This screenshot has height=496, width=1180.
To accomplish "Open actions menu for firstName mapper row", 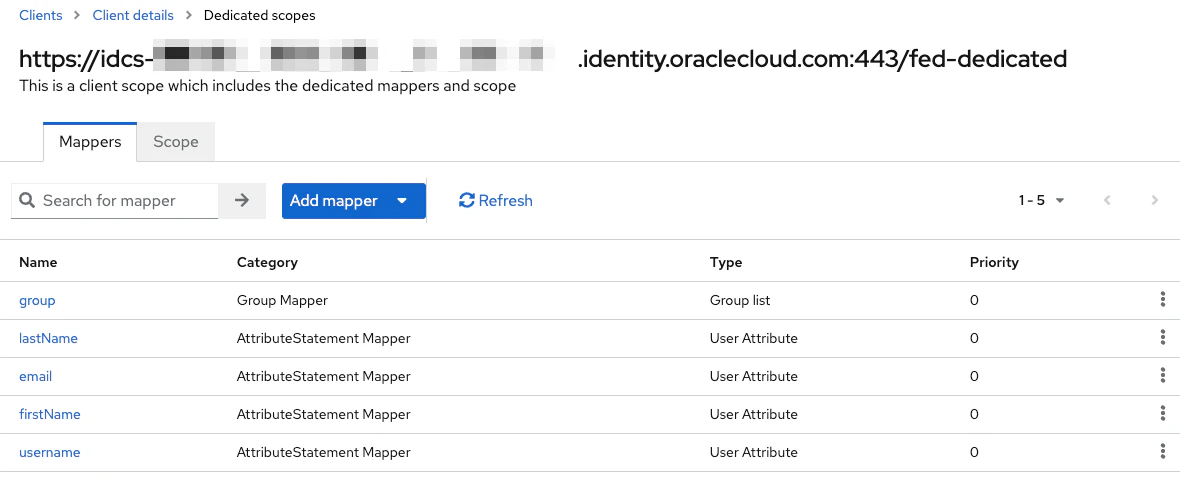I will [1163, 413].
